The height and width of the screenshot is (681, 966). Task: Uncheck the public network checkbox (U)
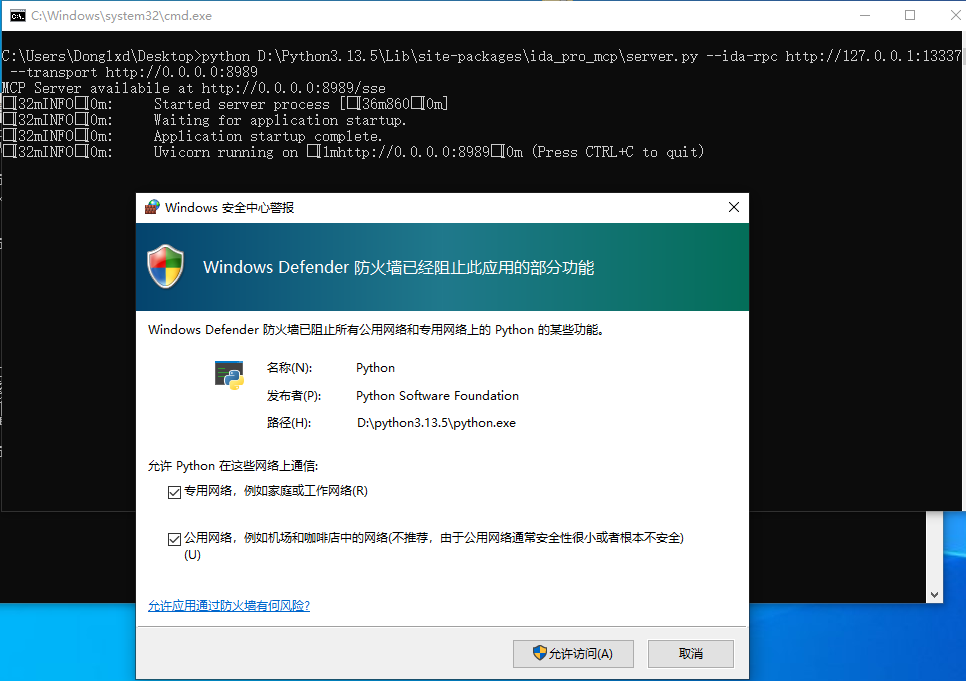point(174,539)
